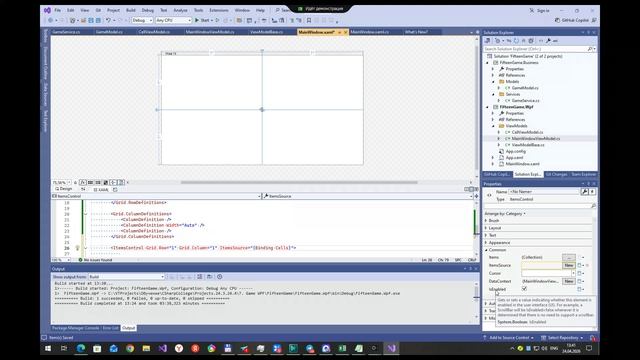Select the MainWindow.xaml.cs editor tab
The height and width of the screenshot is (360, 640).
pyautogui.click(x=369, y=32)
